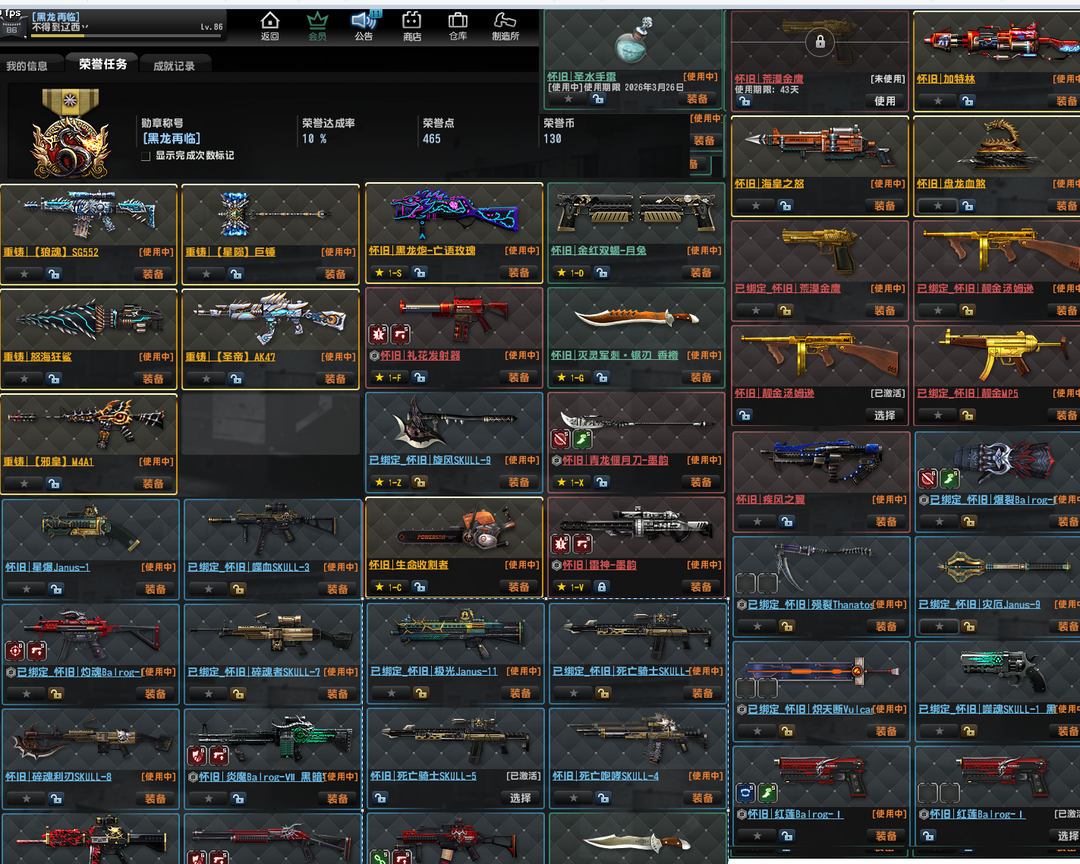Click lock icon on 怀旧|盘龙血煞
This screenshot has height=864, width=1080.
tap(968, 205)
